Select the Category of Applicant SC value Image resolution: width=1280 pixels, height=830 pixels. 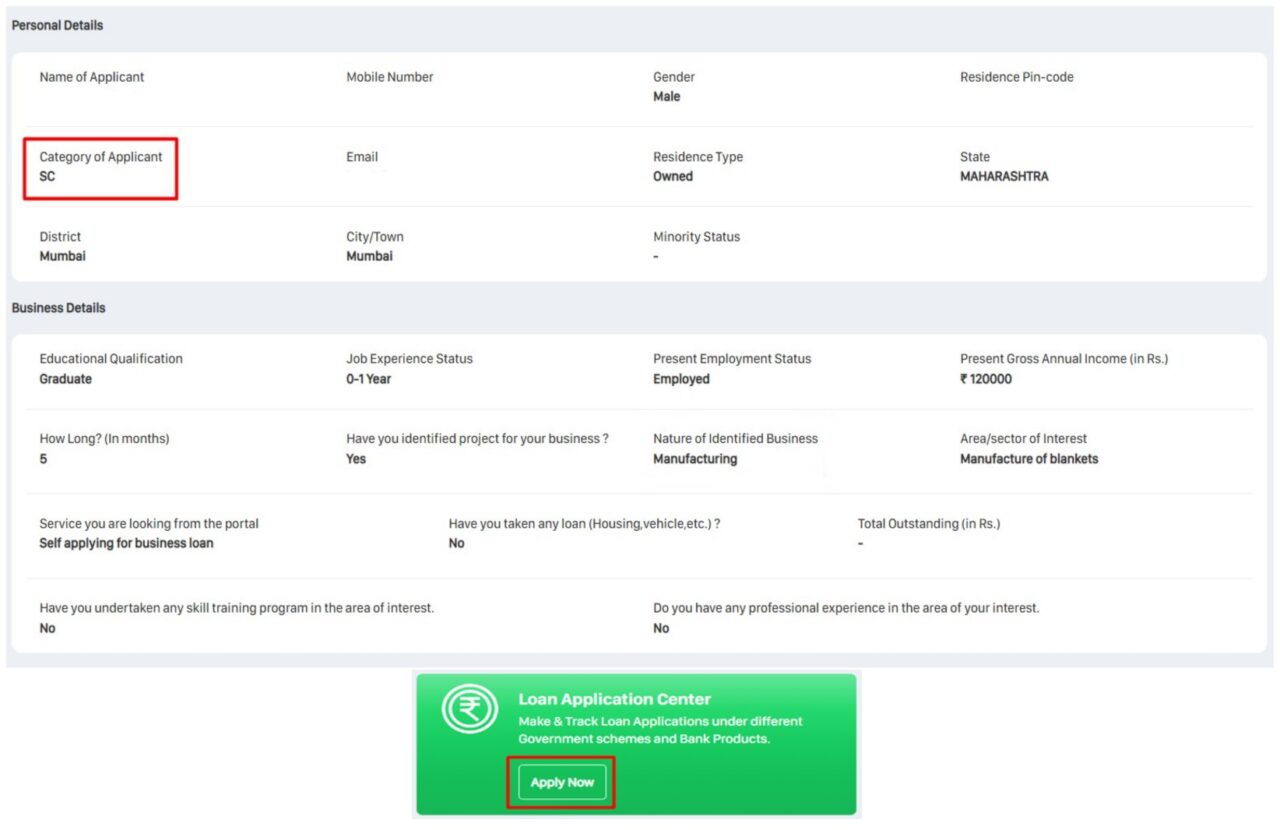coord(48,177)
